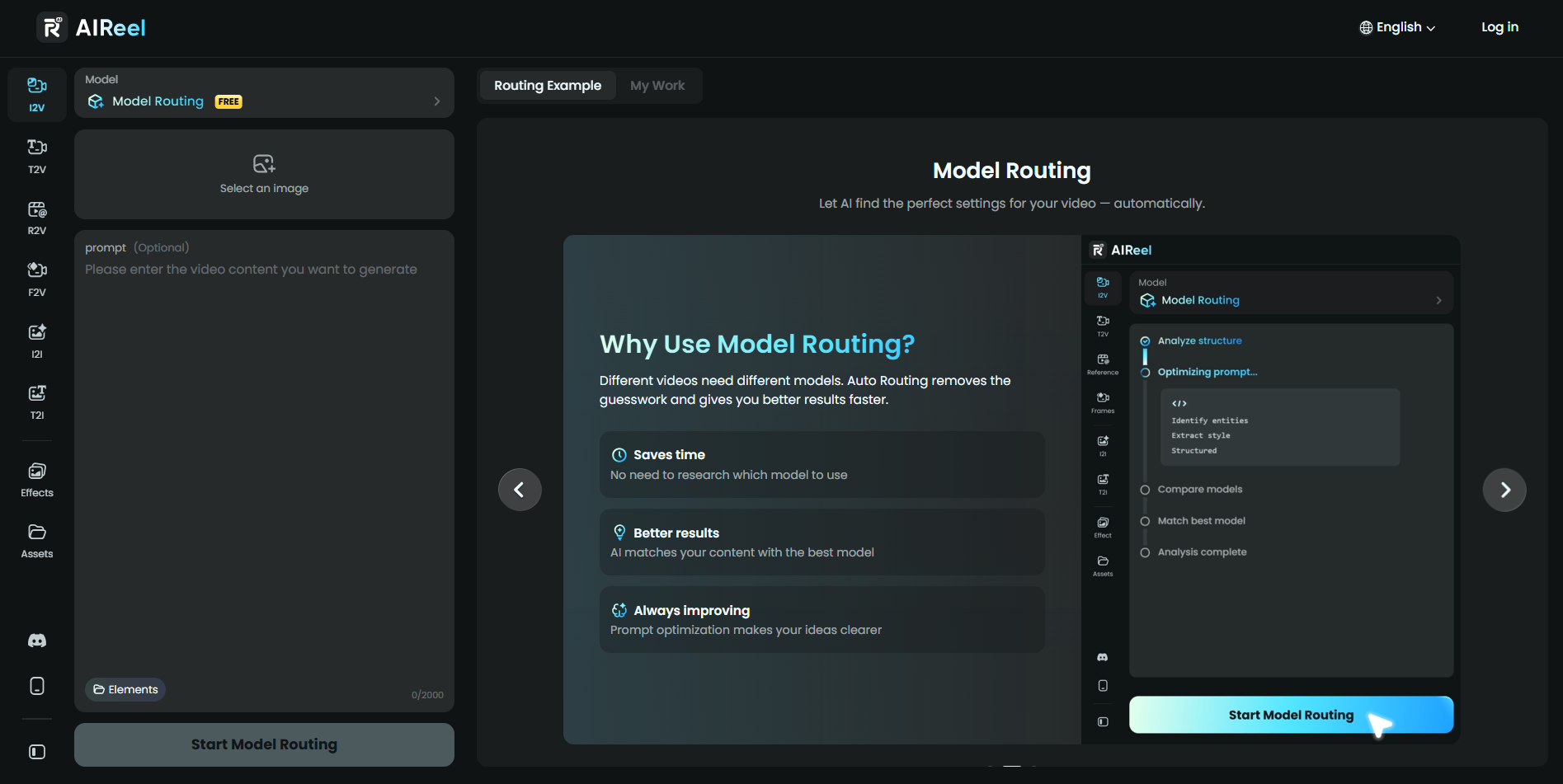This screenshot has width=1563, height=784.
Task: Click the 0/2000 character counter
Action: (427, 695)
